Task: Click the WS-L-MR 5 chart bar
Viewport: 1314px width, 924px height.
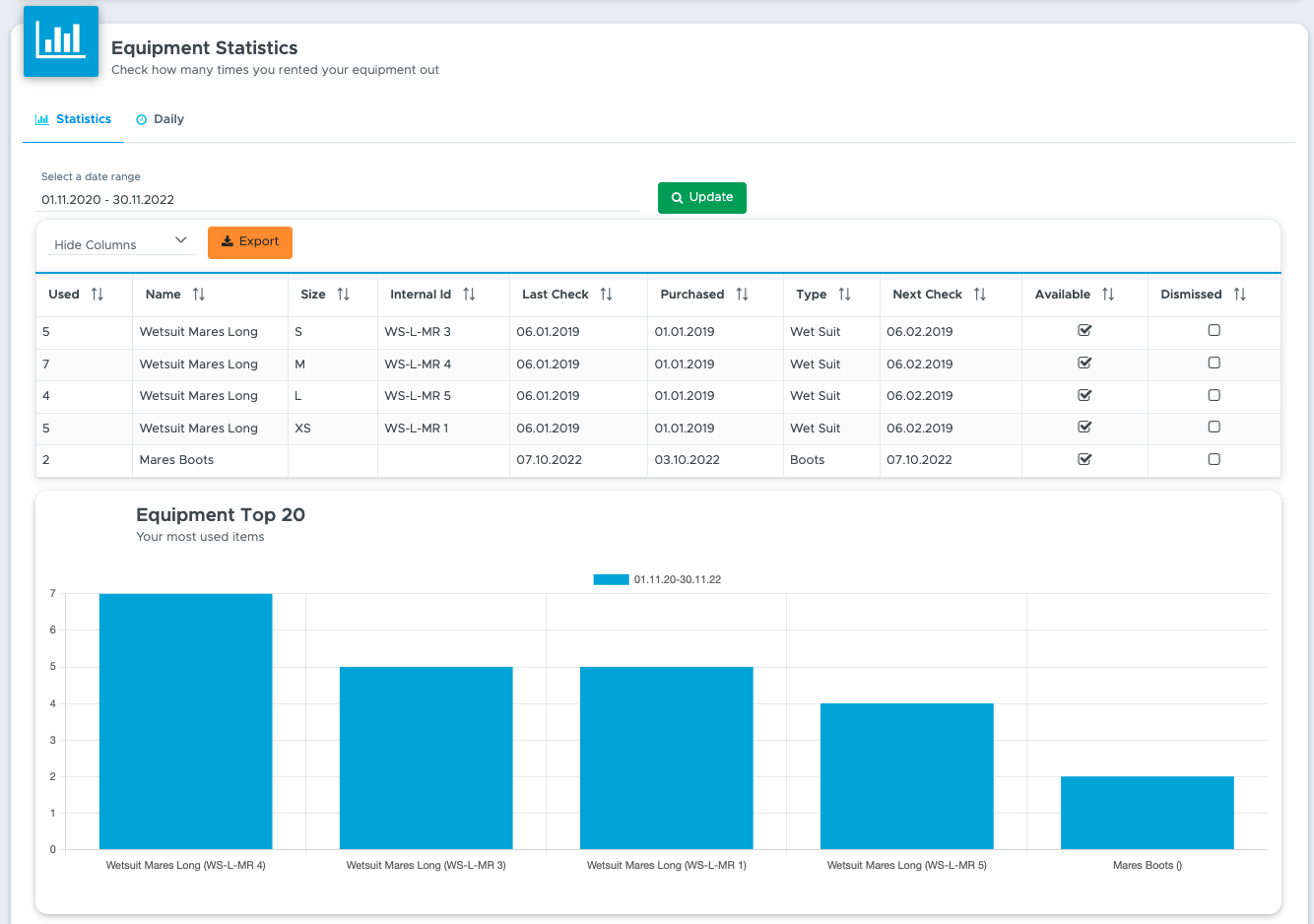Action: point(907,776)
